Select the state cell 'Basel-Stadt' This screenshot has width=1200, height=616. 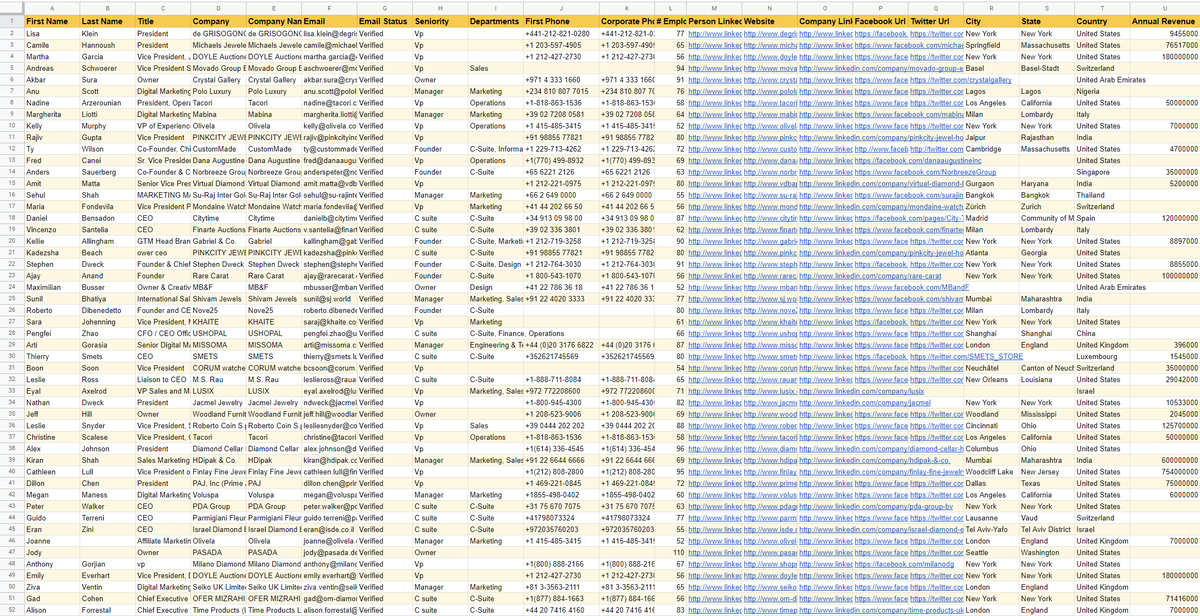click(x=1047, y=69)
